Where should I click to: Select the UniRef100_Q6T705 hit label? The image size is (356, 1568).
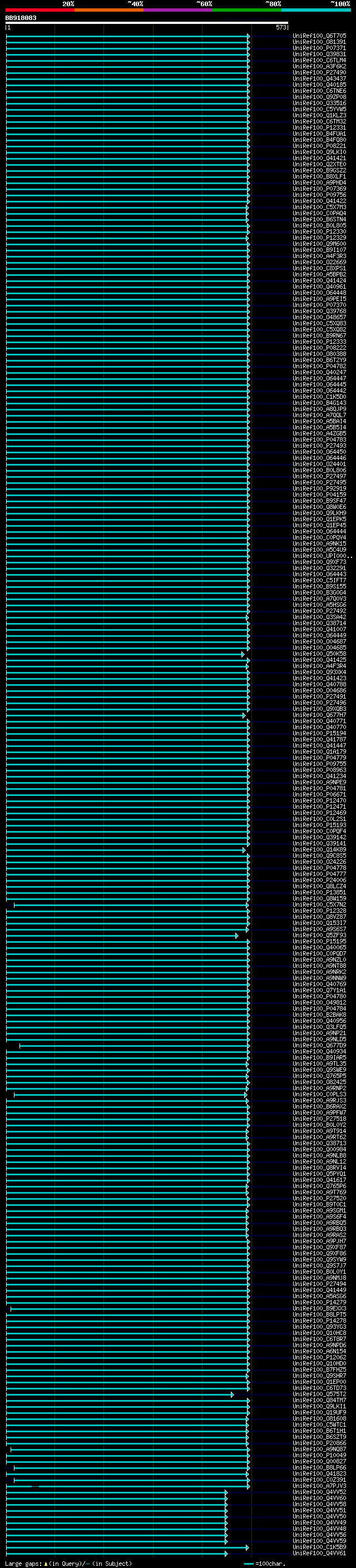pyautogui.click(x=319, y=36)
